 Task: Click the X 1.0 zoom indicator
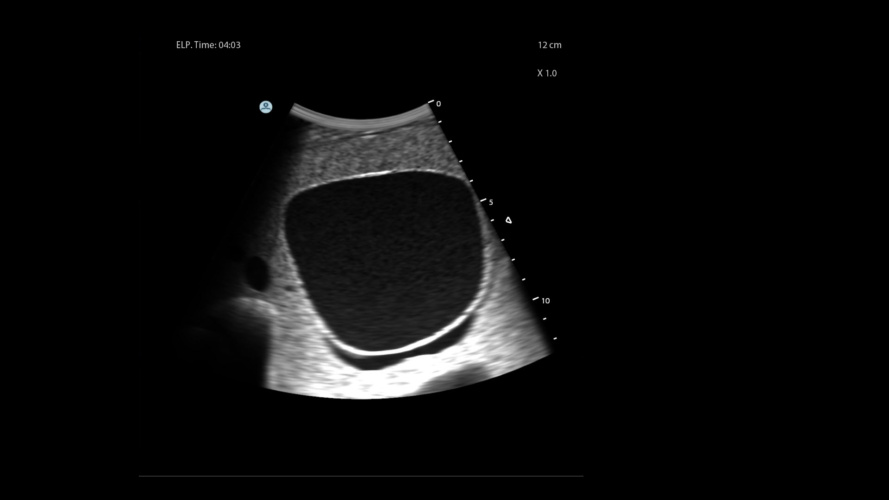[x=546, y=73]
